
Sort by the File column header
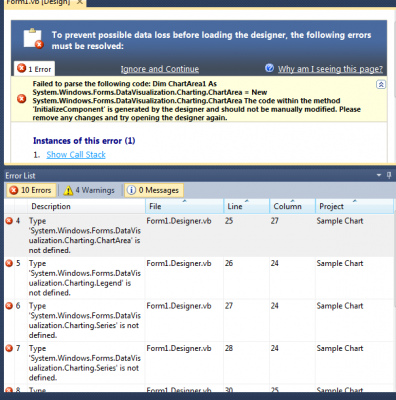(x=185, y=206)
